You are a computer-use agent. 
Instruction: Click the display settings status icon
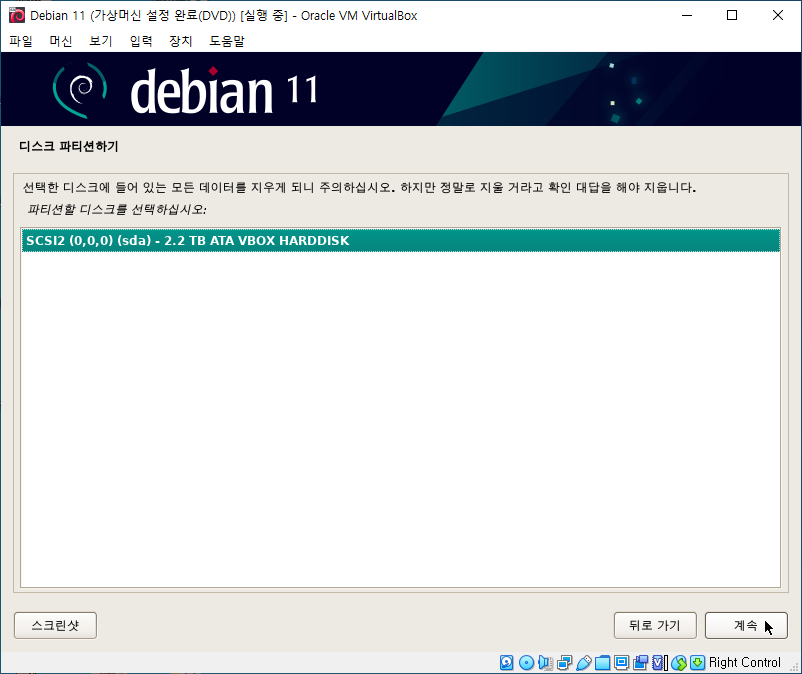click(x=621, y=662)
